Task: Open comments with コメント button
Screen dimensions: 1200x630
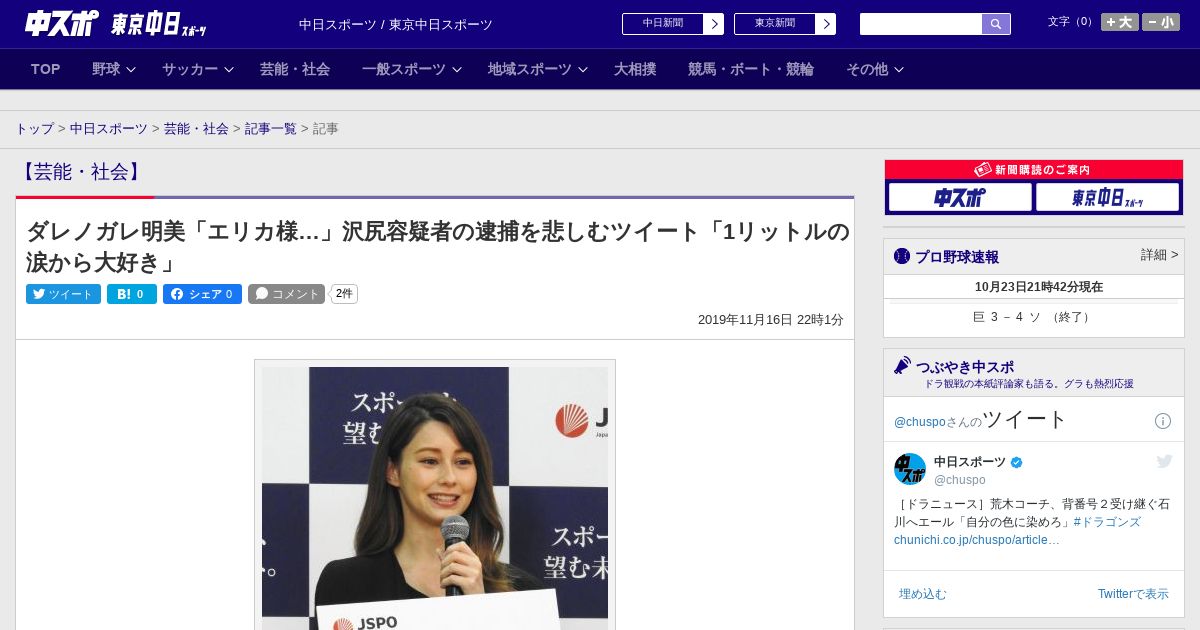Action: coord(286,294)
